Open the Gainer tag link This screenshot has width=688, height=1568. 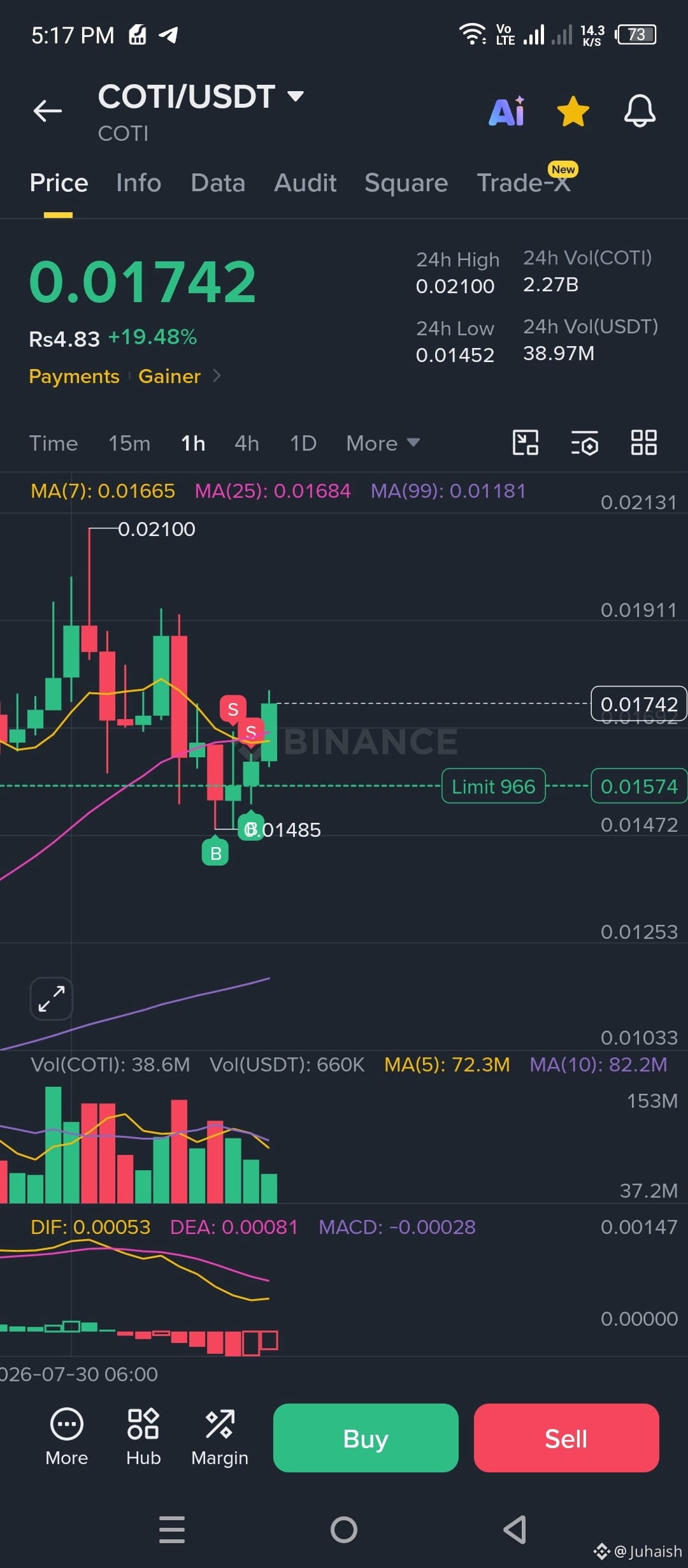click(169, 376)
